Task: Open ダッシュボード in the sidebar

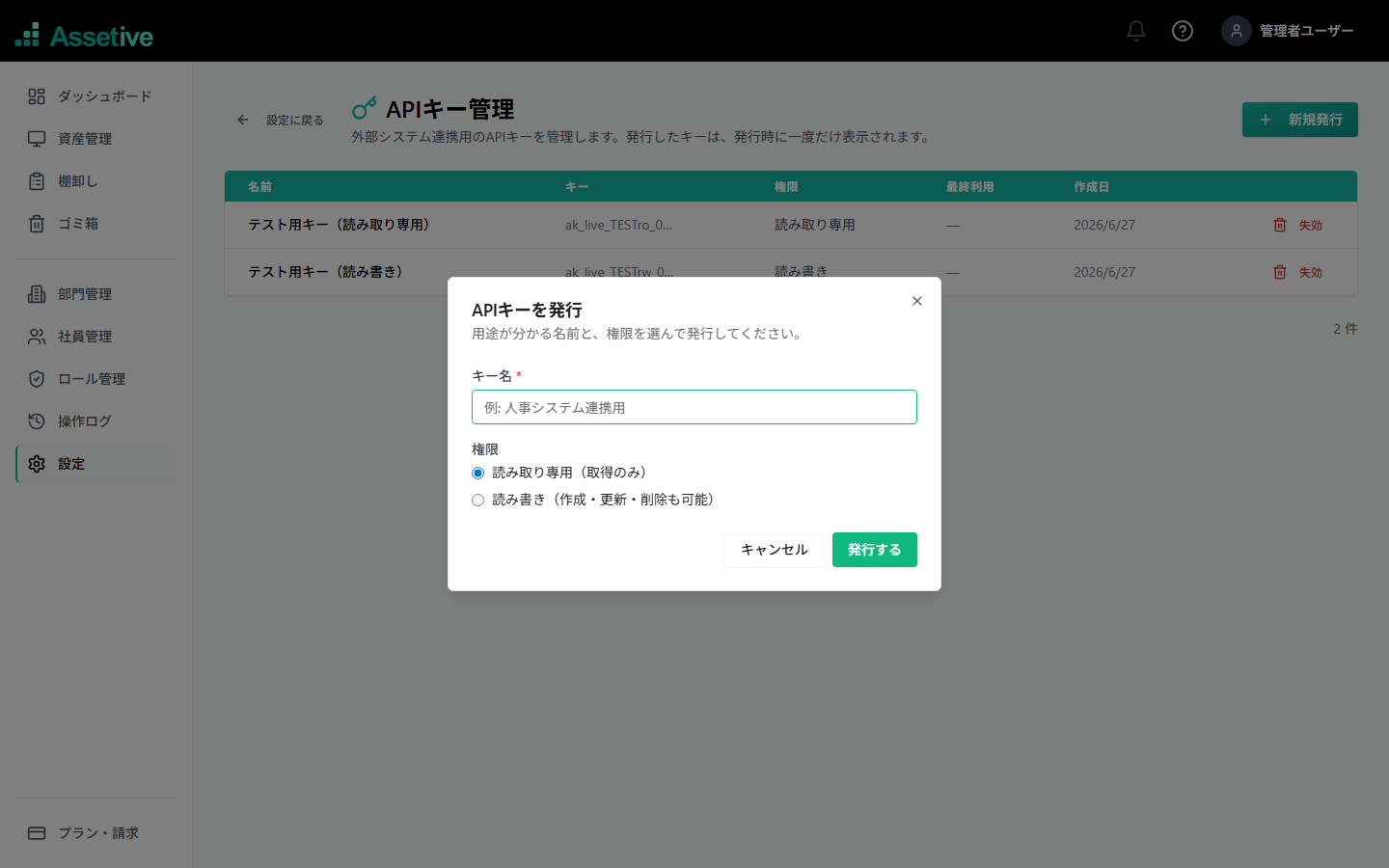Action: click(96, 96)
